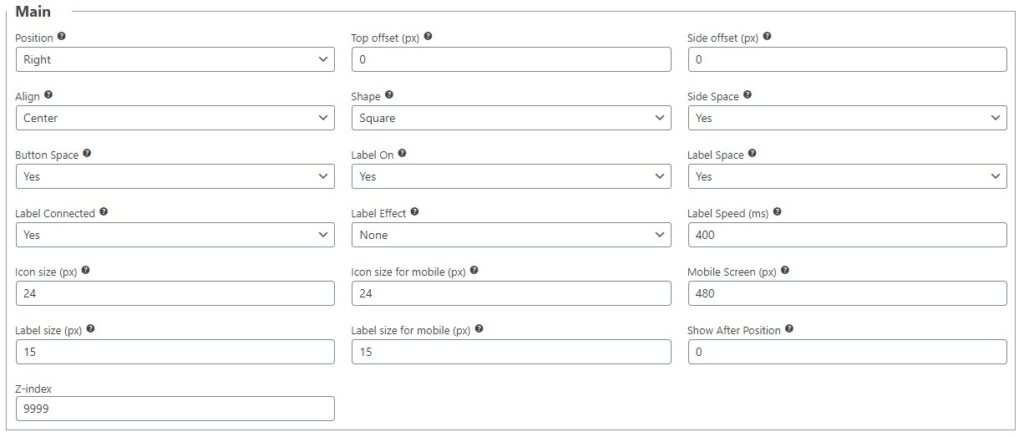
Task: Click the Shape help question mark icon
Action: (x=389, y=95)
